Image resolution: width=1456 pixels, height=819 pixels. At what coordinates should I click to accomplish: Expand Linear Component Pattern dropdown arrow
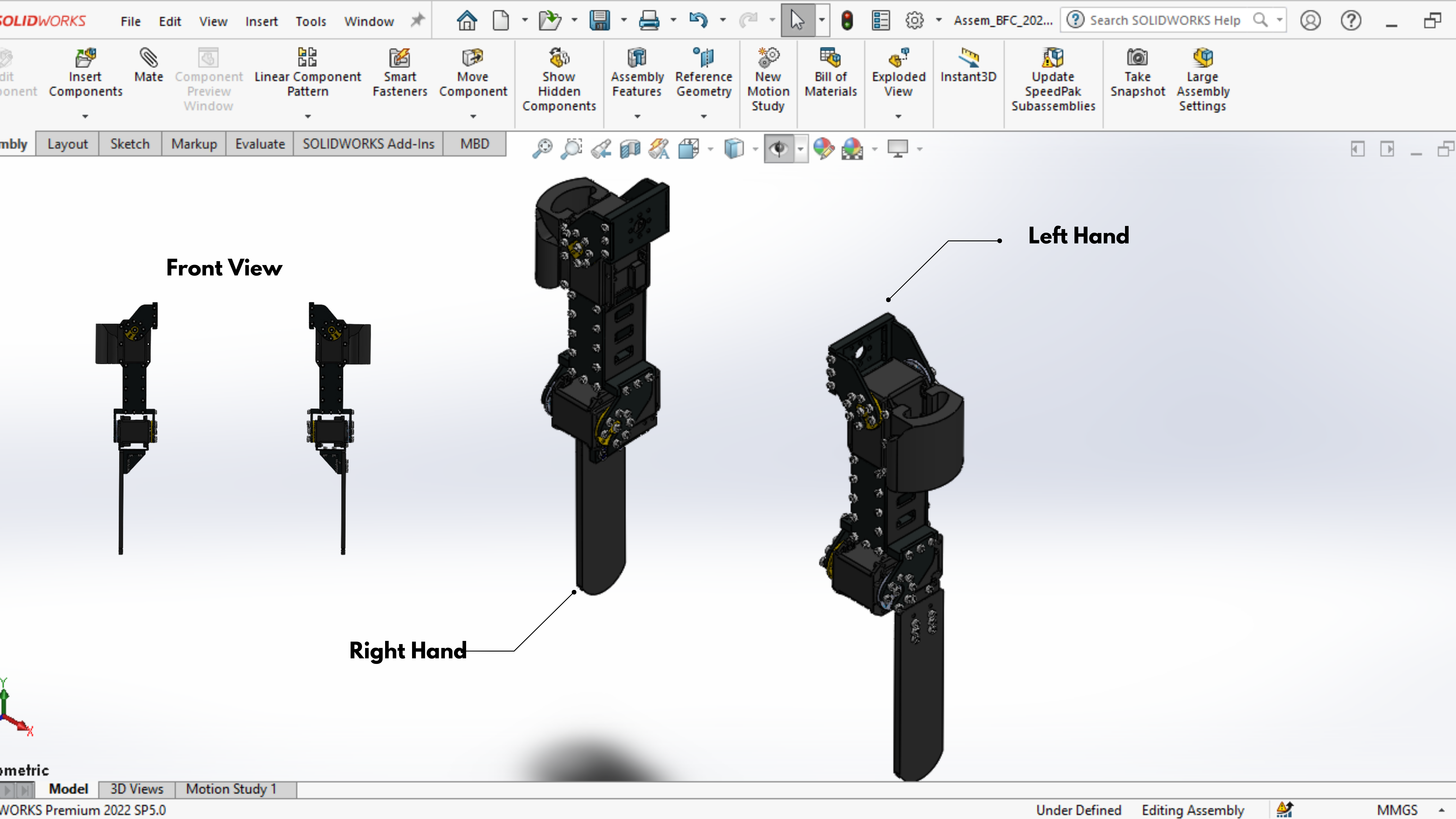308,116
